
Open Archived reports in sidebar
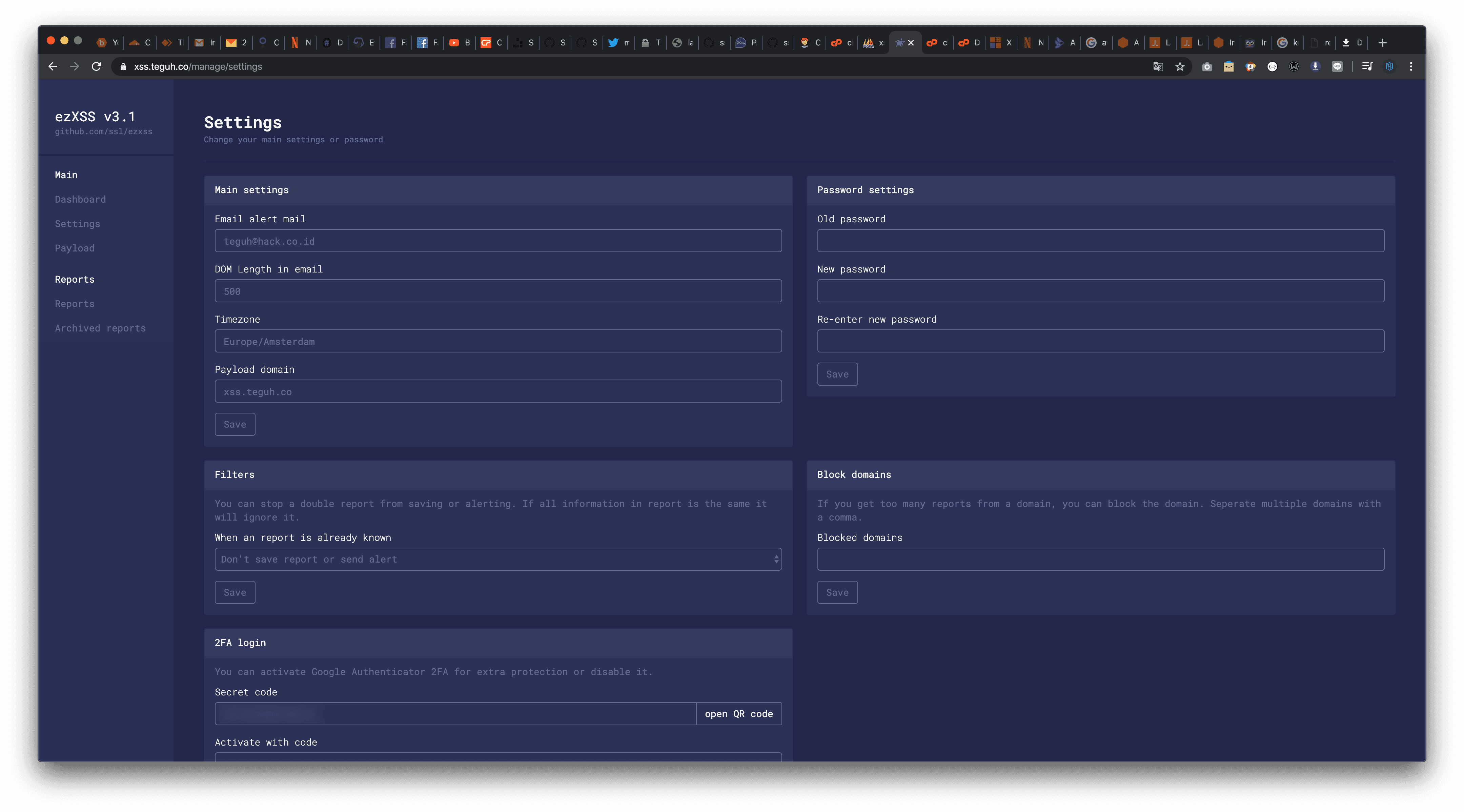click(100, 328)
